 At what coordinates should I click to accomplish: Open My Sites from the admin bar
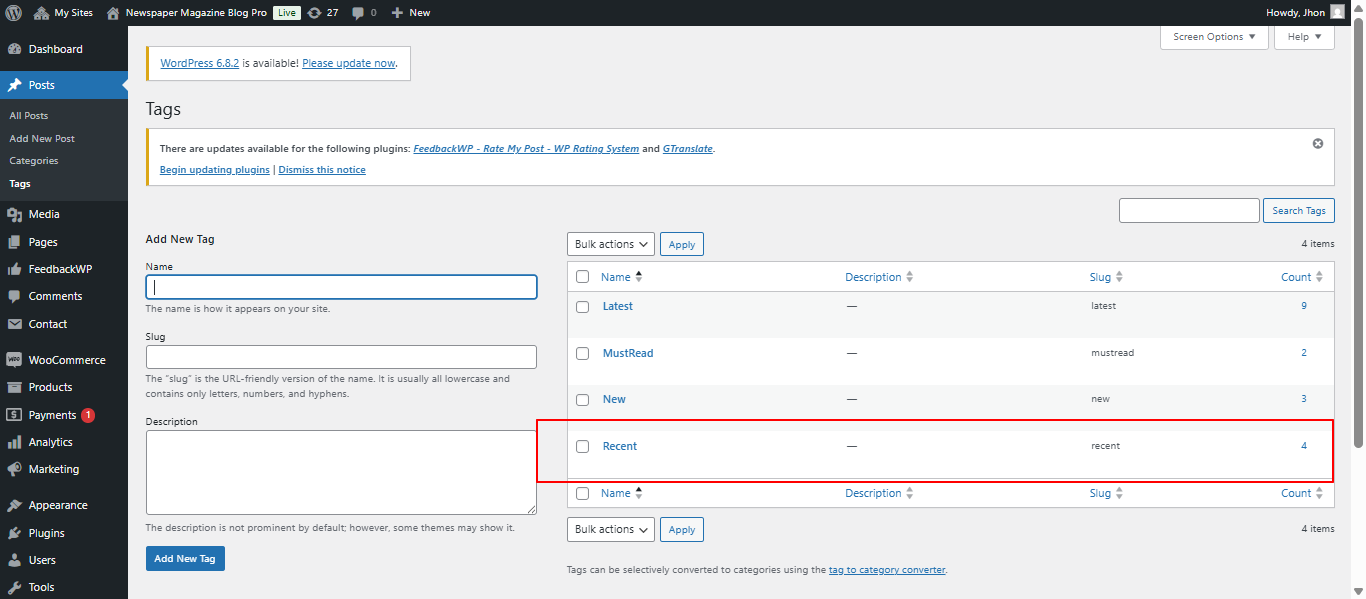(63, 12)
